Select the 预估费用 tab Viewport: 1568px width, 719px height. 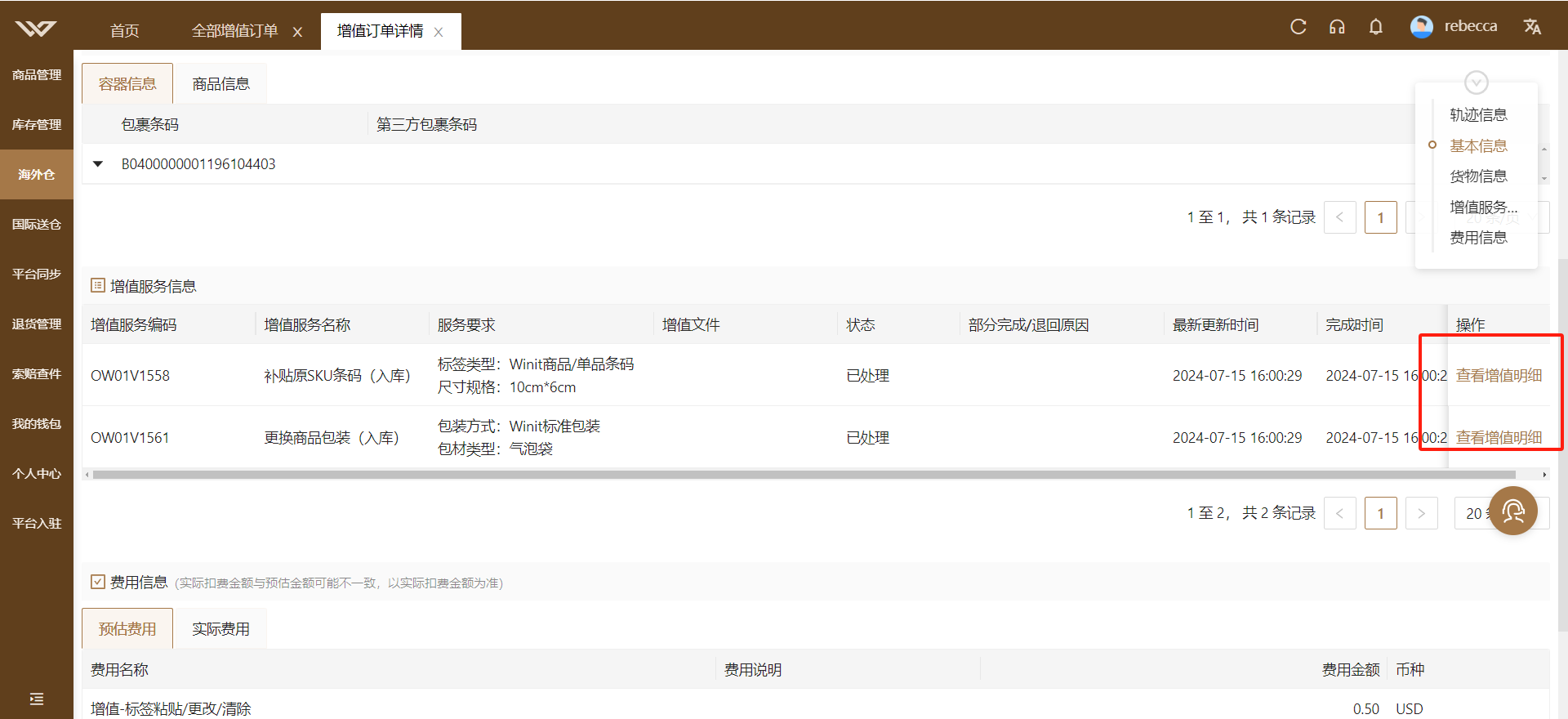click(x=127, y=628)
